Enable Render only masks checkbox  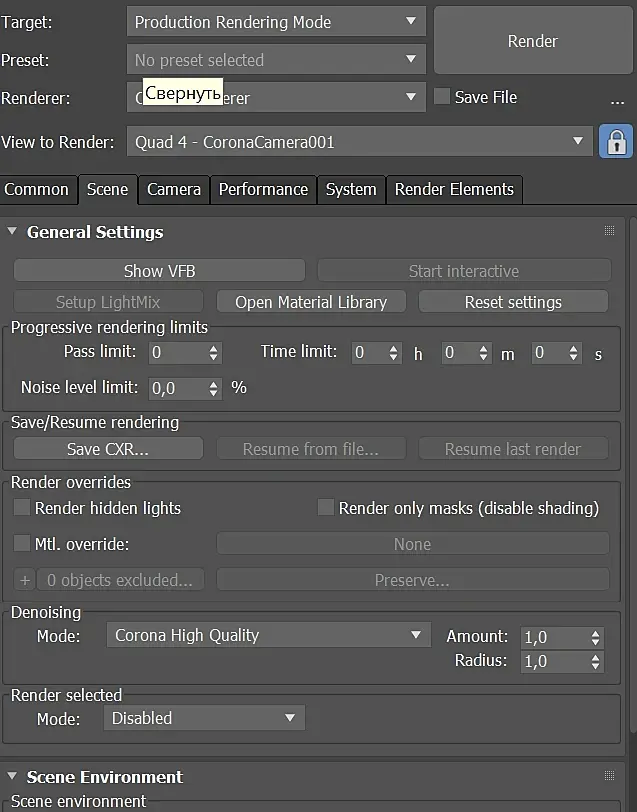click(x=325, y=508)
